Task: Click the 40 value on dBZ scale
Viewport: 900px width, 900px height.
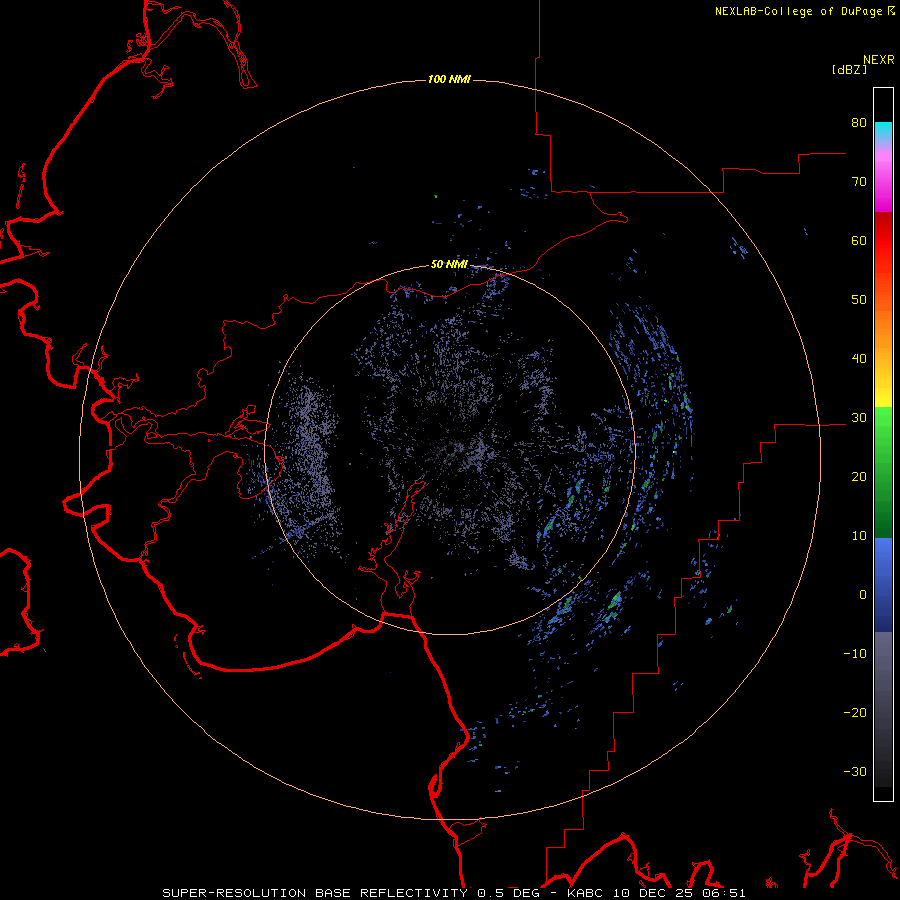Action: [859, 359]
